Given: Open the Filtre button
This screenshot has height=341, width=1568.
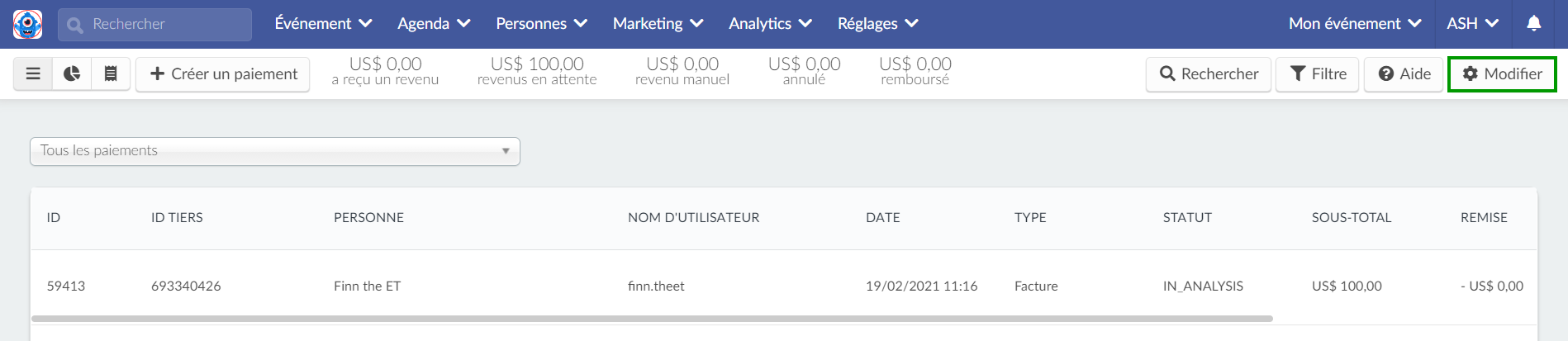Looking at the screenshot, I should click(1318, 74).
